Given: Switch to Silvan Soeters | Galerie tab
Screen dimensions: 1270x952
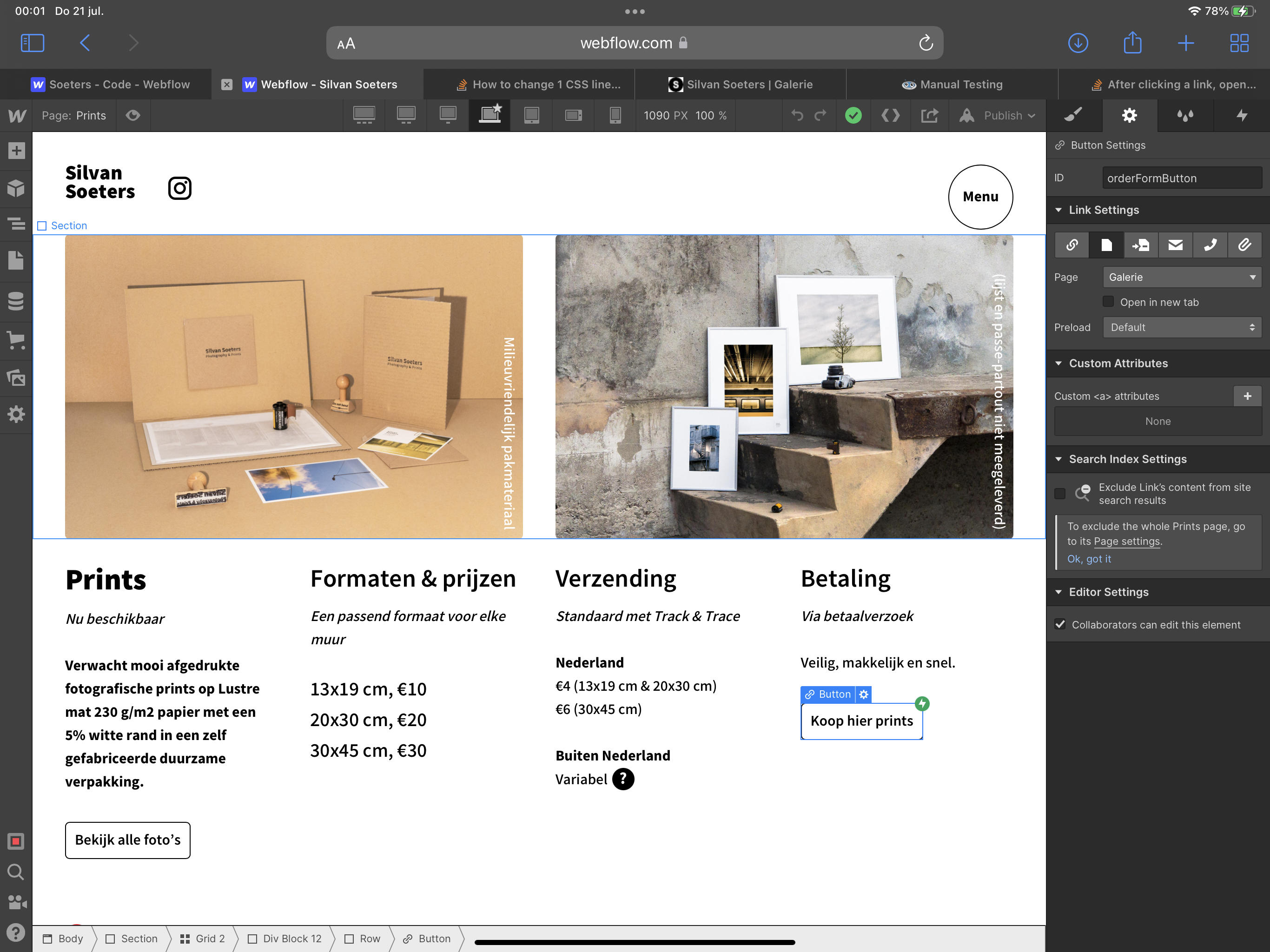Looking at the screenshot, I should [741, 85].
